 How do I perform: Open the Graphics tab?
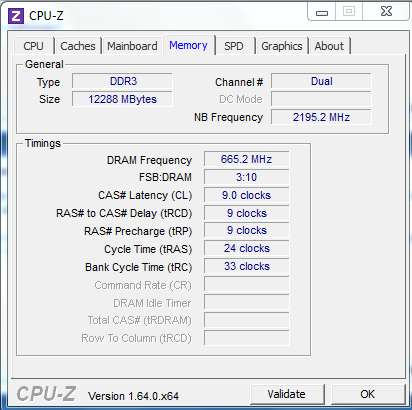click(x=282, y=46)
